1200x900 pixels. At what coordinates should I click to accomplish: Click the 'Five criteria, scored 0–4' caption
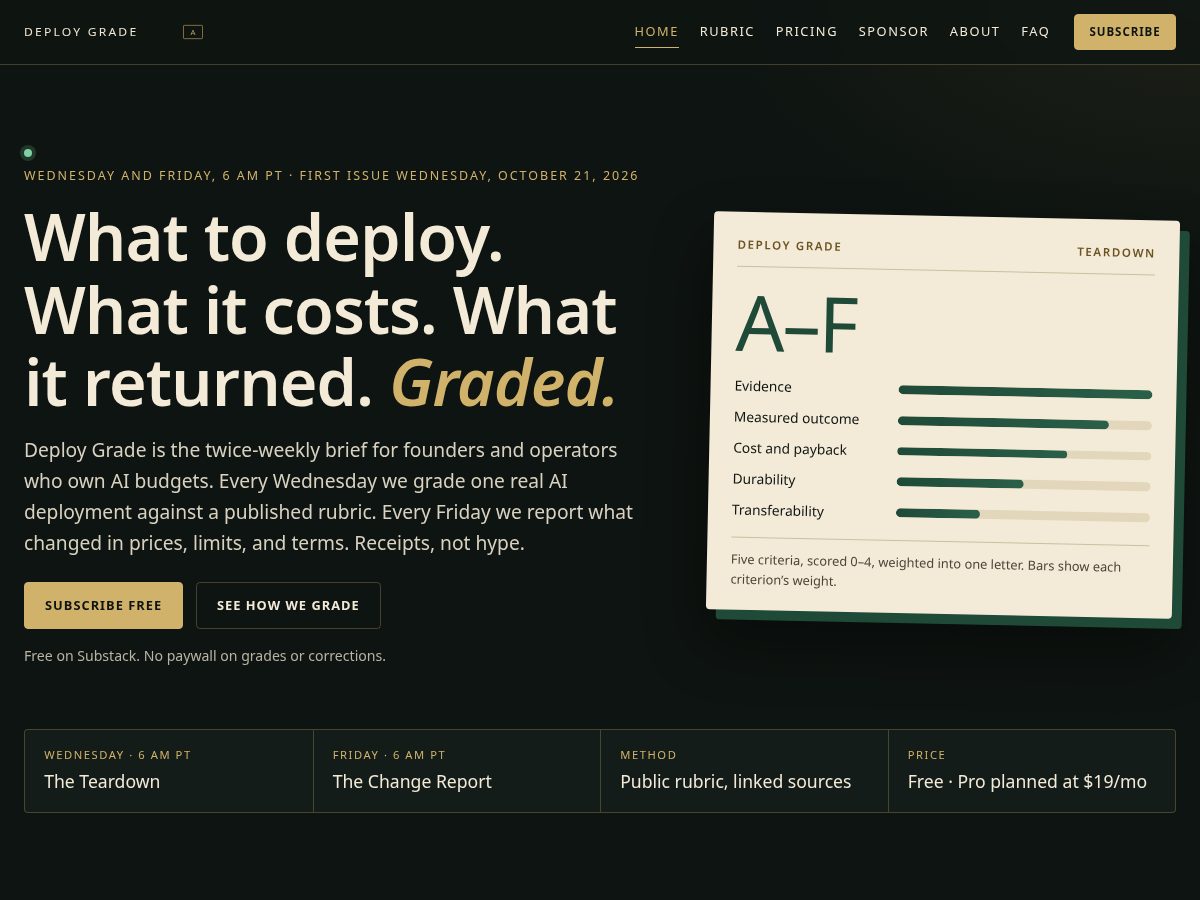point(925,571)
